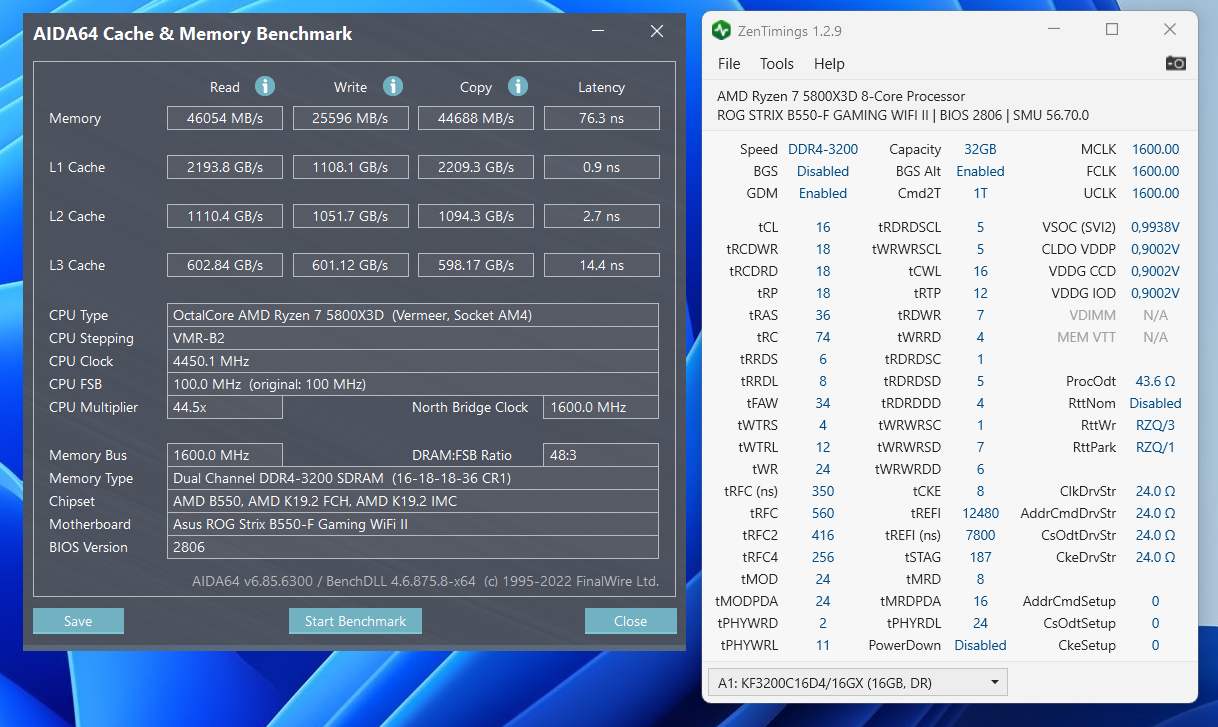Click the RttPark value RZQ/1
Viewport: 1218px width, 727px height.
(1155, 447)
